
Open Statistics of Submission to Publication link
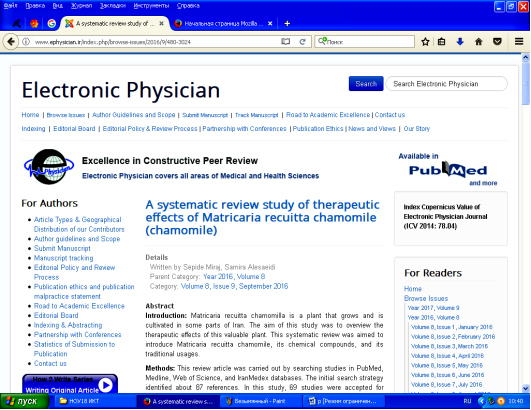[x=74, y=349]
